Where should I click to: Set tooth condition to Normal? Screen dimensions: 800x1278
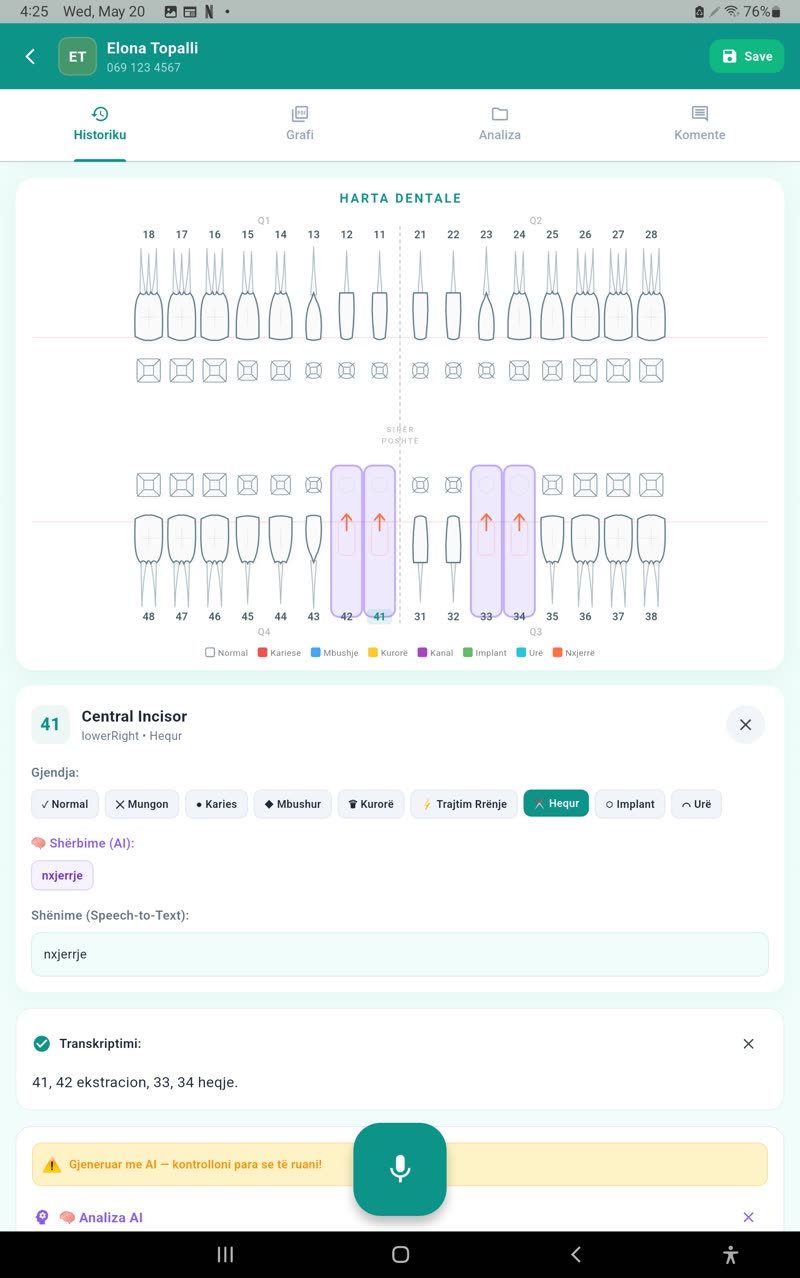64,804
